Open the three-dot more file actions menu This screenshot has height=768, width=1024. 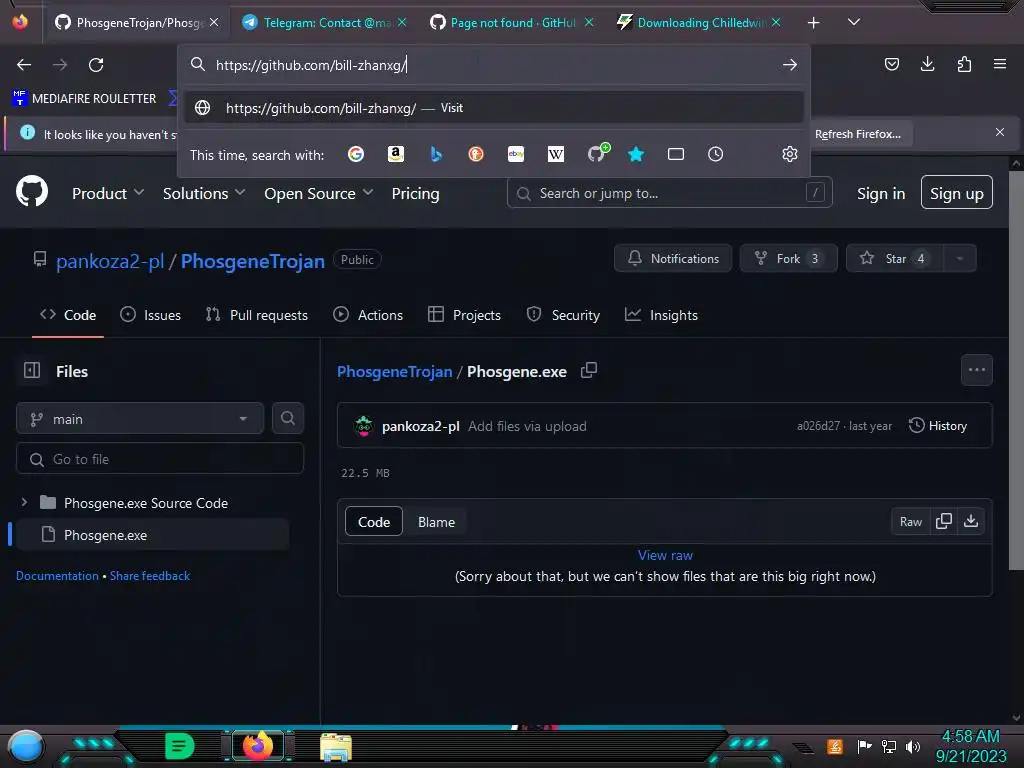point(977,370)
